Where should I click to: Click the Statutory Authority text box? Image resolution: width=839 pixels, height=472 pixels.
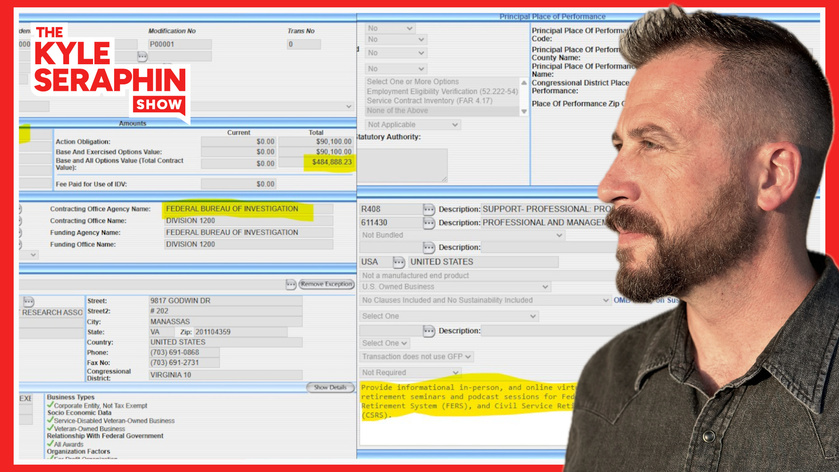402,165
